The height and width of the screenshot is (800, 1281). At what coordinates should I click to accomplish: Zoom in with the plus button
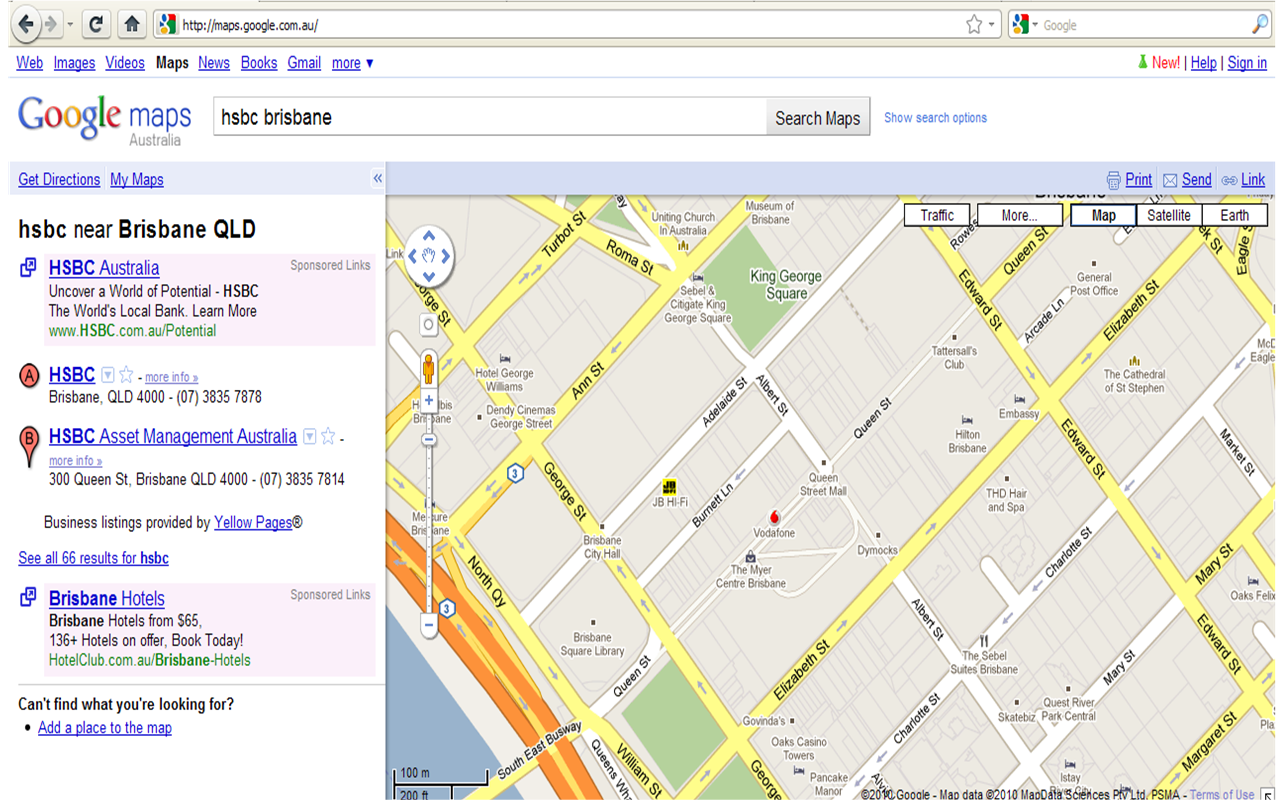click(429, 400)
